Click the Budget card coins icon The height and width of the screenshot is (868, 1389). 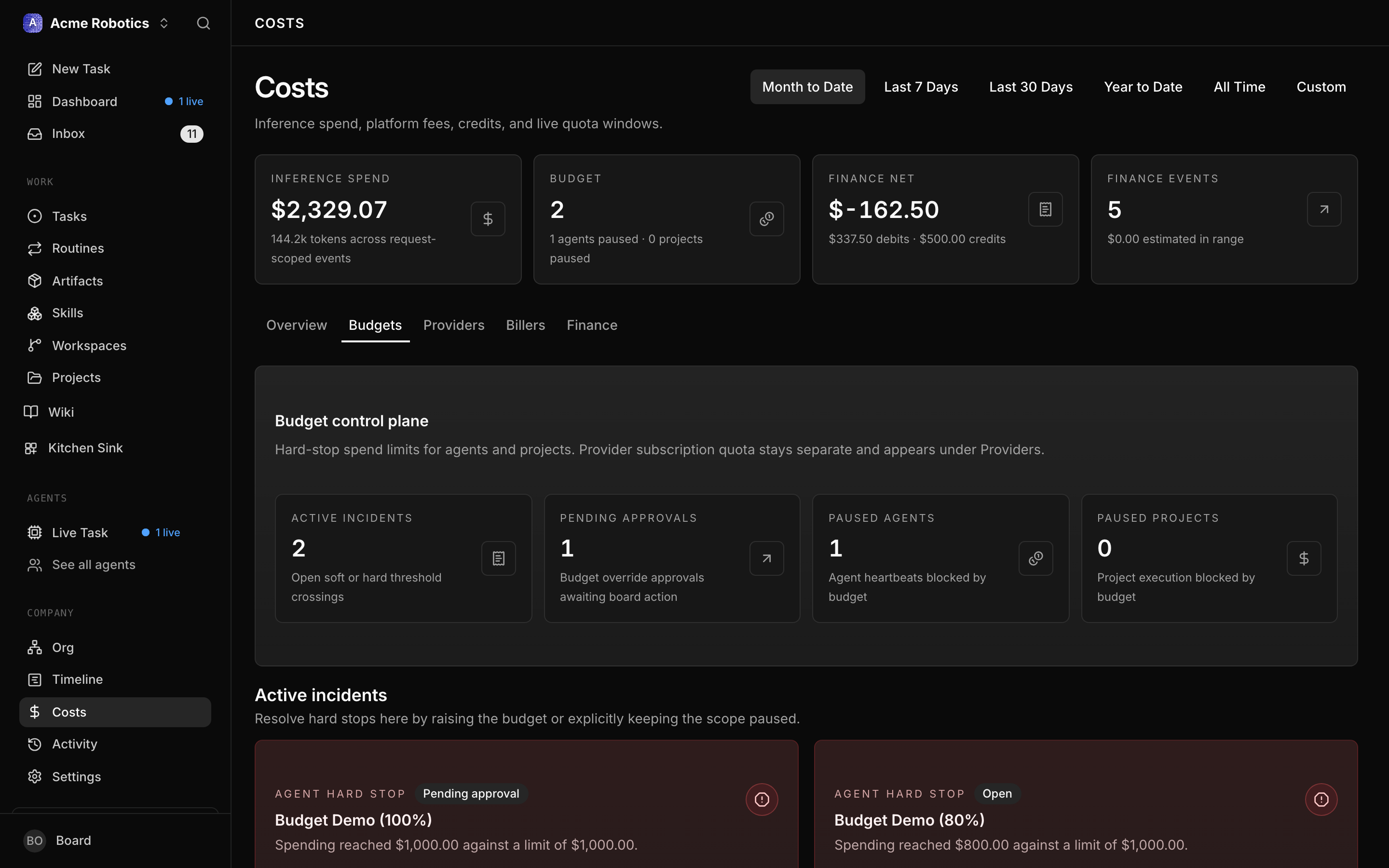click(x=767, y=219)
